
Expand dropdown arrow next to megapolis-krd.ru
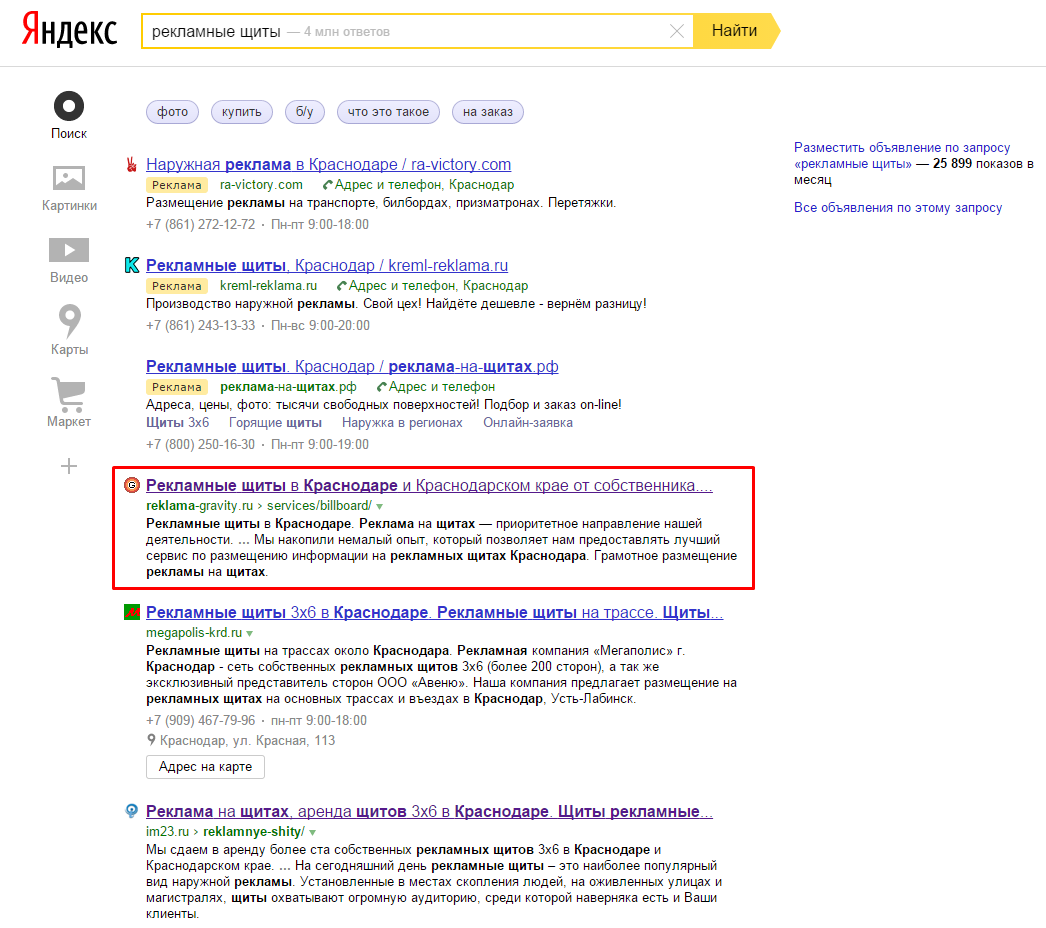tap(249, 633)
